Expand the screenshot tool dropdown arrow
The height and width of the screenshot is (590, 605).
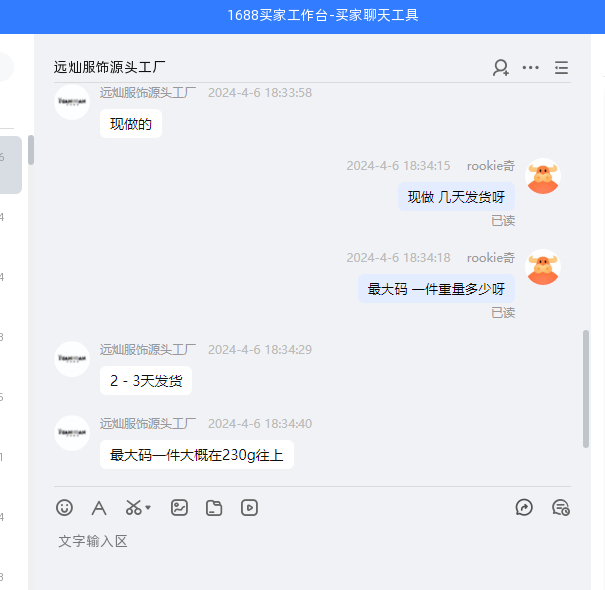pyautogui.click(x=148, y=508)
